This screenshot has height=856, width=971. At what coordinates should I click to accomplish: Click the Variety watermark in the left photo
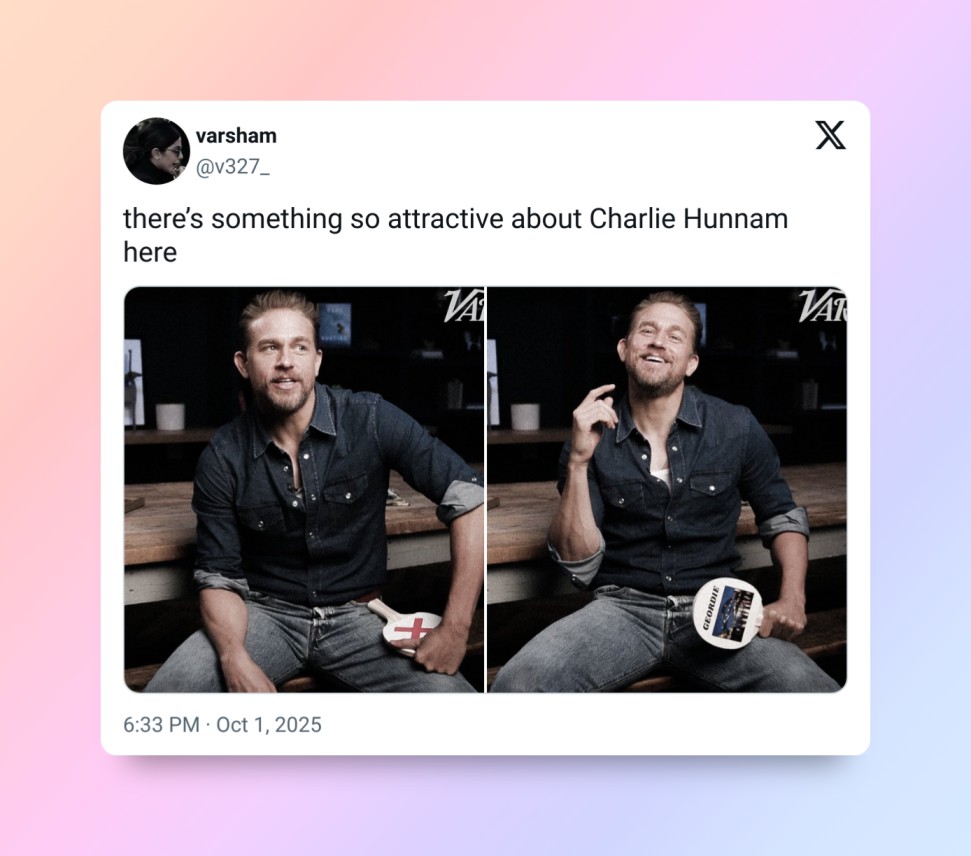point(464,306)
